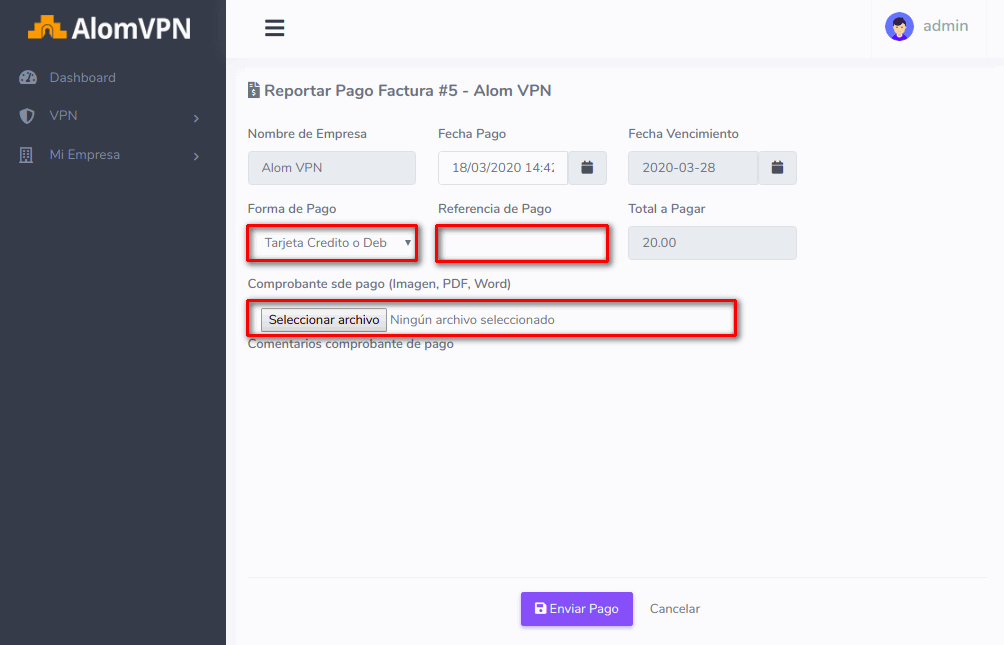Click the Cancelar link

(x=675, y=609)
